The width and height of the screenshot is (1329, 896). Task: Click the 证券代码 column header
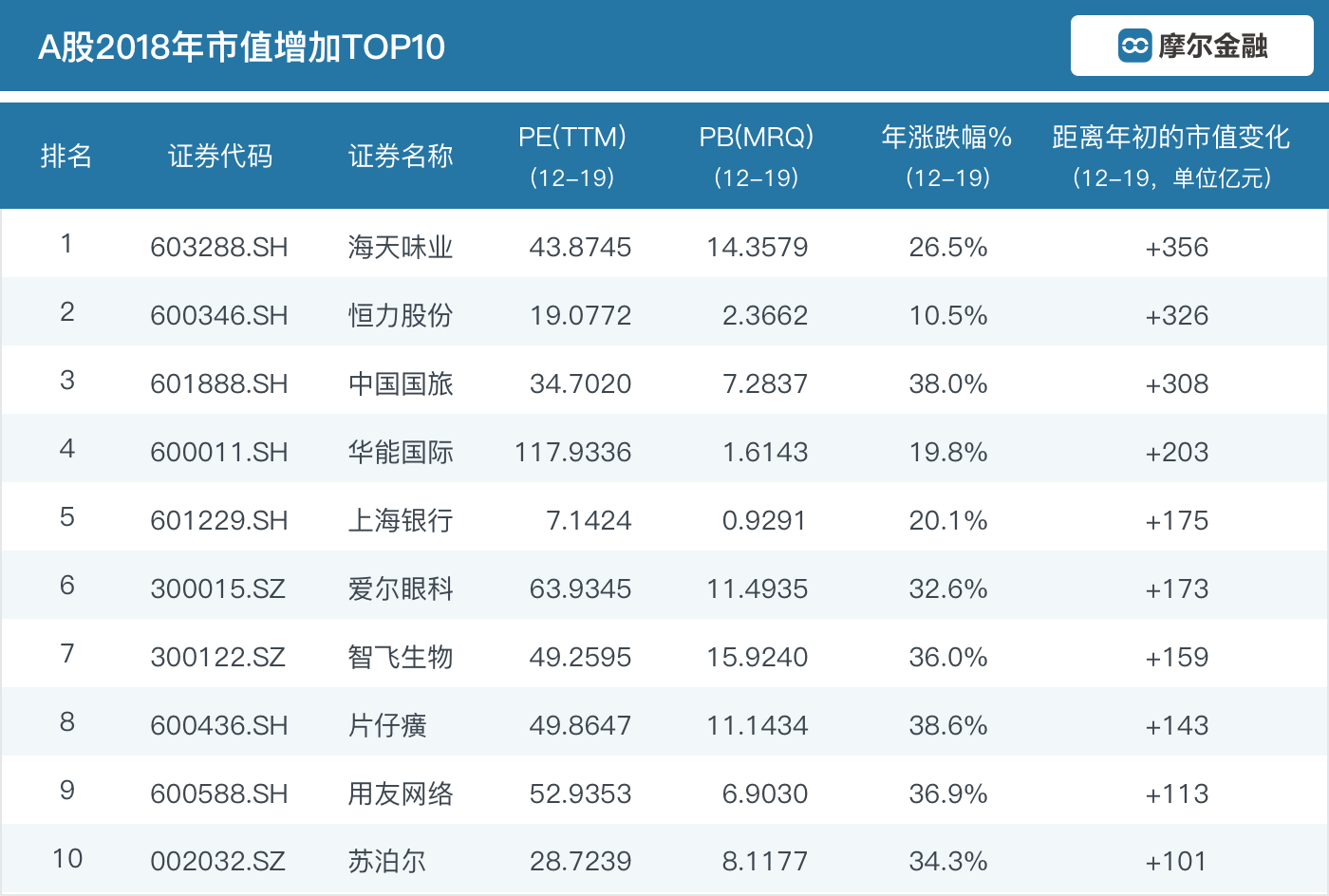tap(219, 156)
